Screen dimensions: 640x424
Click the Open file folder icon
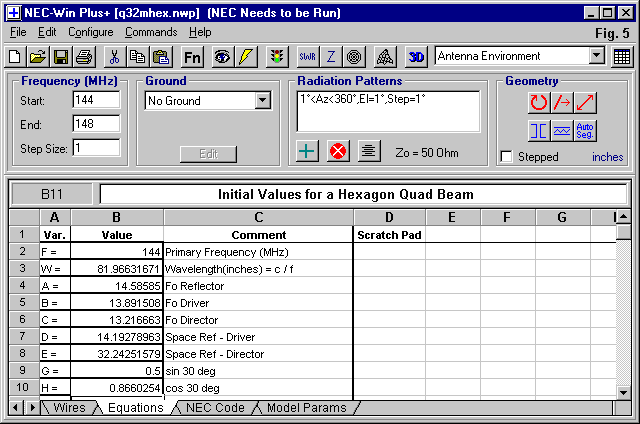(37, 57)
